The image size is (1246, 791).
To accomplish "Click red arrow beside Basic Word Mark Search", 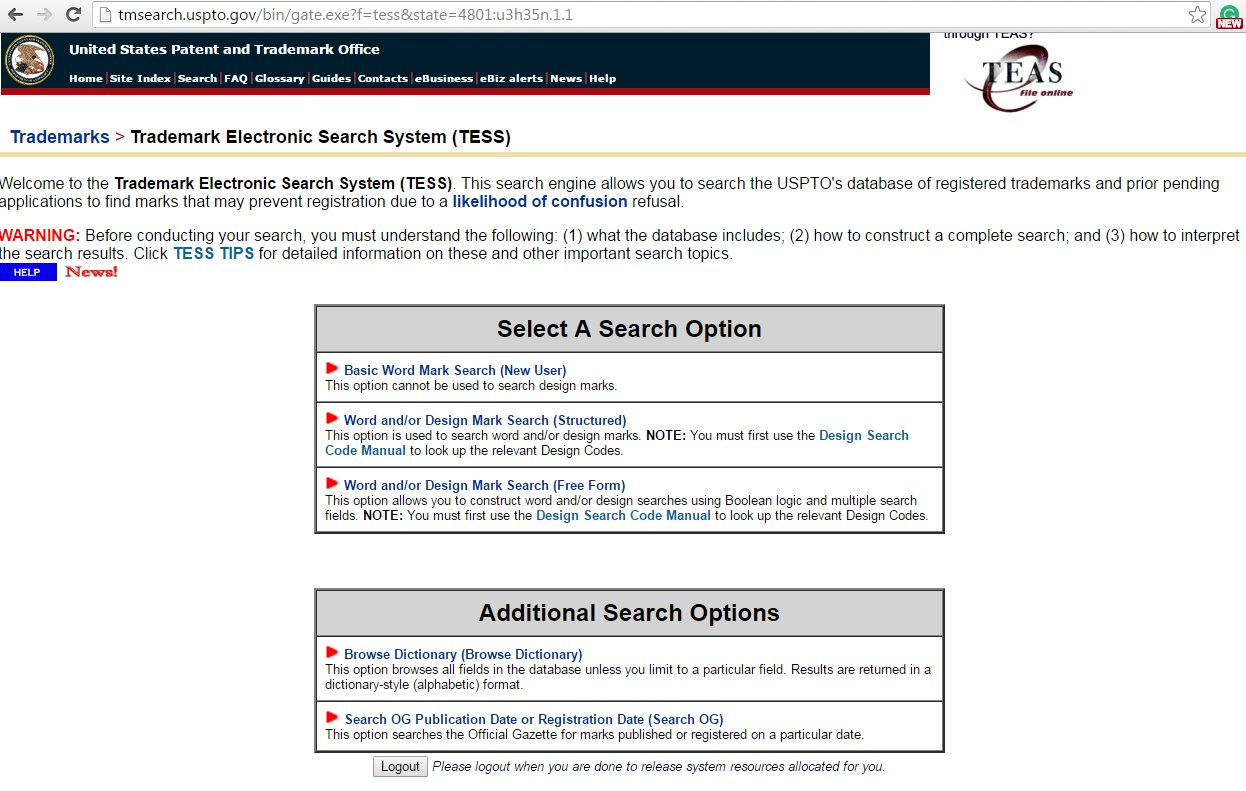I will coord(332,369).
